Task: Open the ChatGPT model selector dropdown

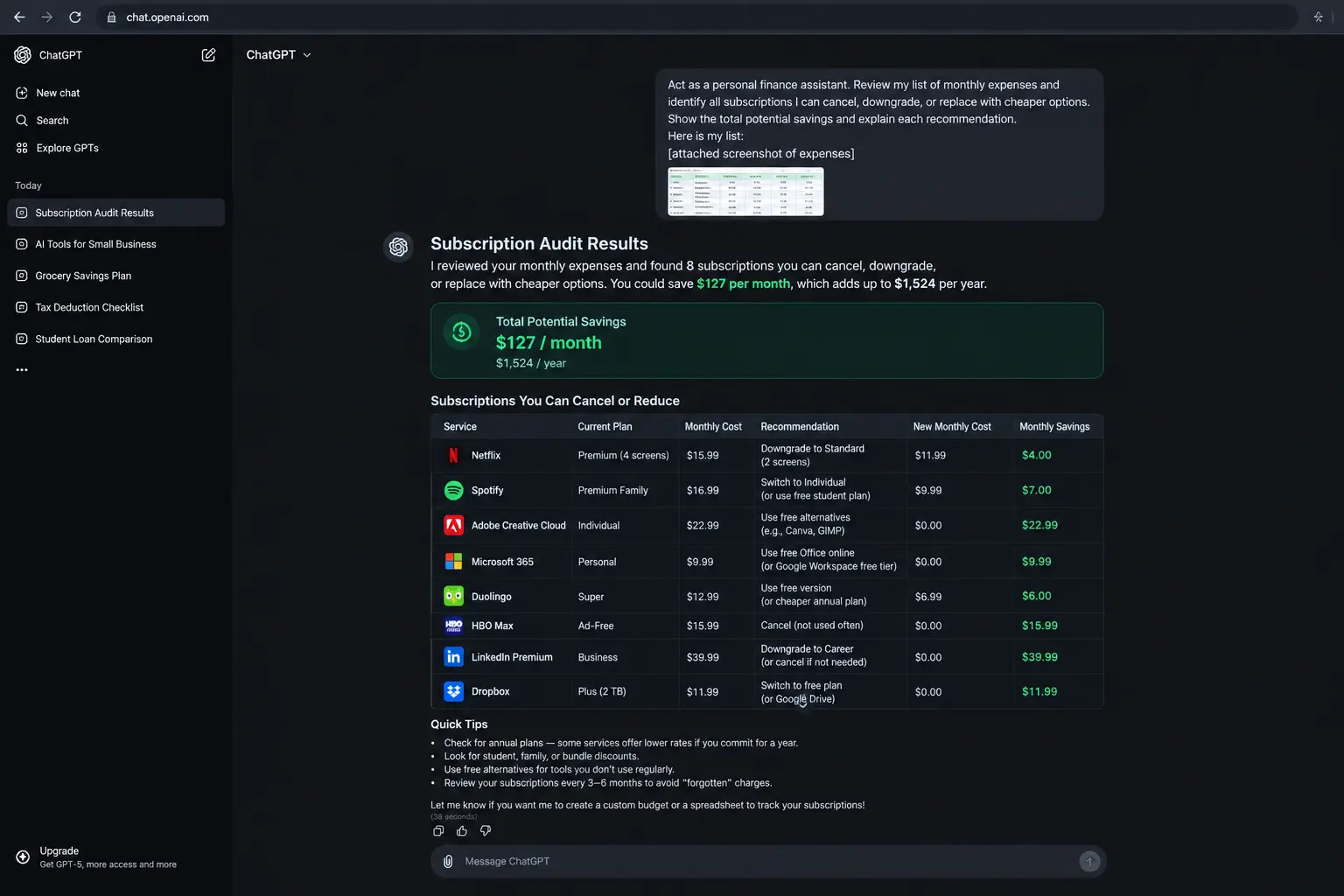Action: [278, 55]
